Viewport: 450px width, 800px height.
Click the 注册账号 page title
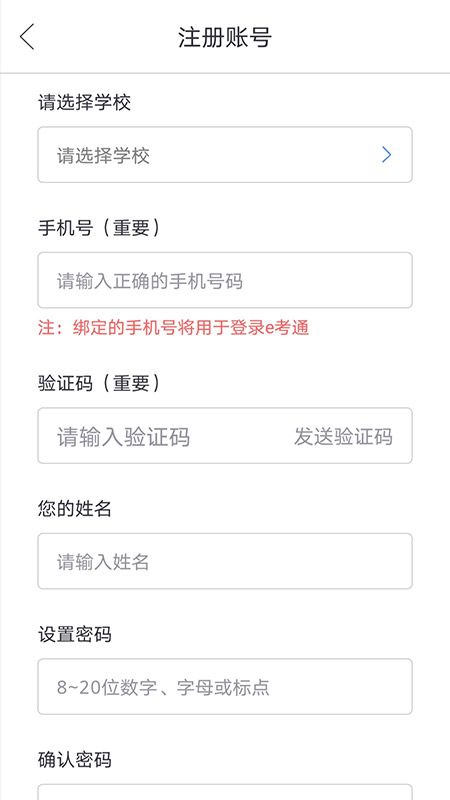225,38
